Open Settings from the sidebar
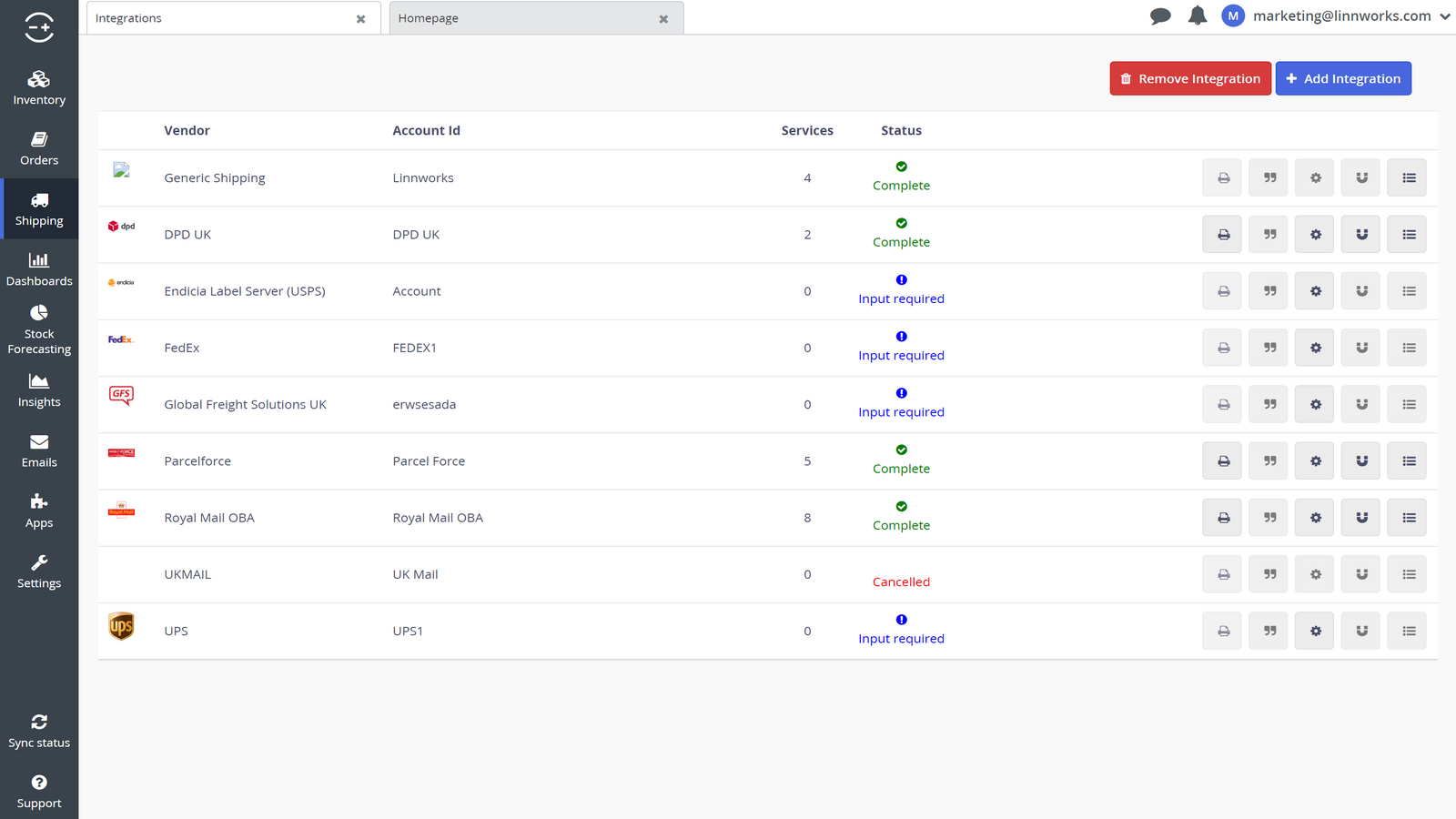This screenshot has height=819, width=1456. tap(39, 571)
